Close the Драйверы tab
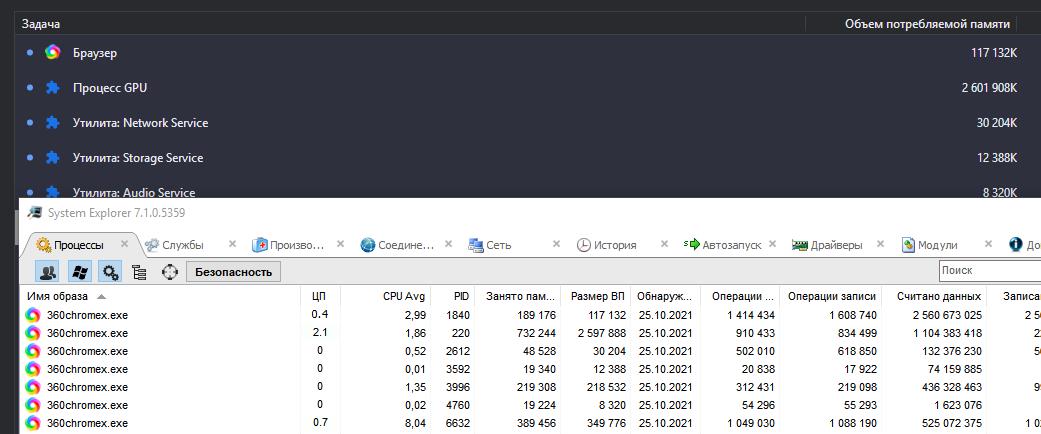Viewport: 1041px width, 434px height. coord(880,244)
